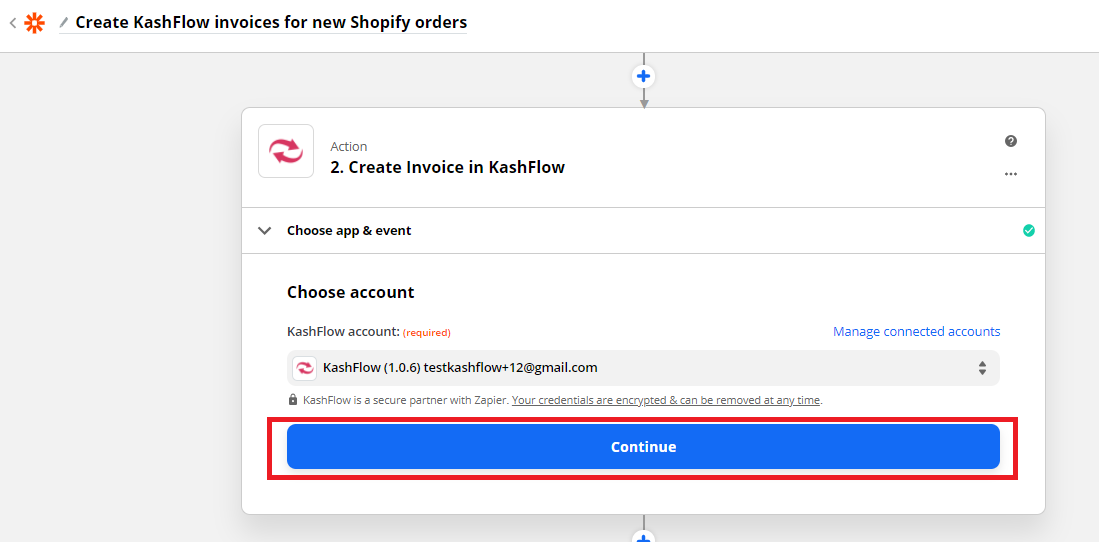Open the KashFlow account dropdown
This screenshot has width=1099, height=542.
pos(640,368)
